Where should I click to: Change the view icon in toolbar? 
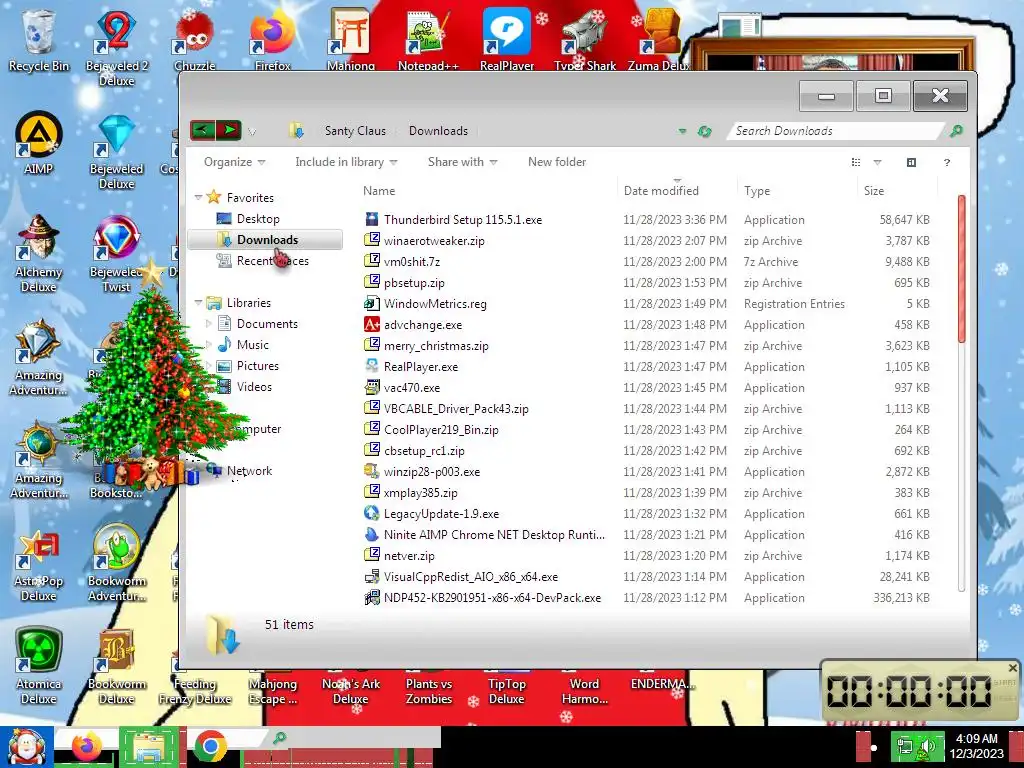coord(856,162)
